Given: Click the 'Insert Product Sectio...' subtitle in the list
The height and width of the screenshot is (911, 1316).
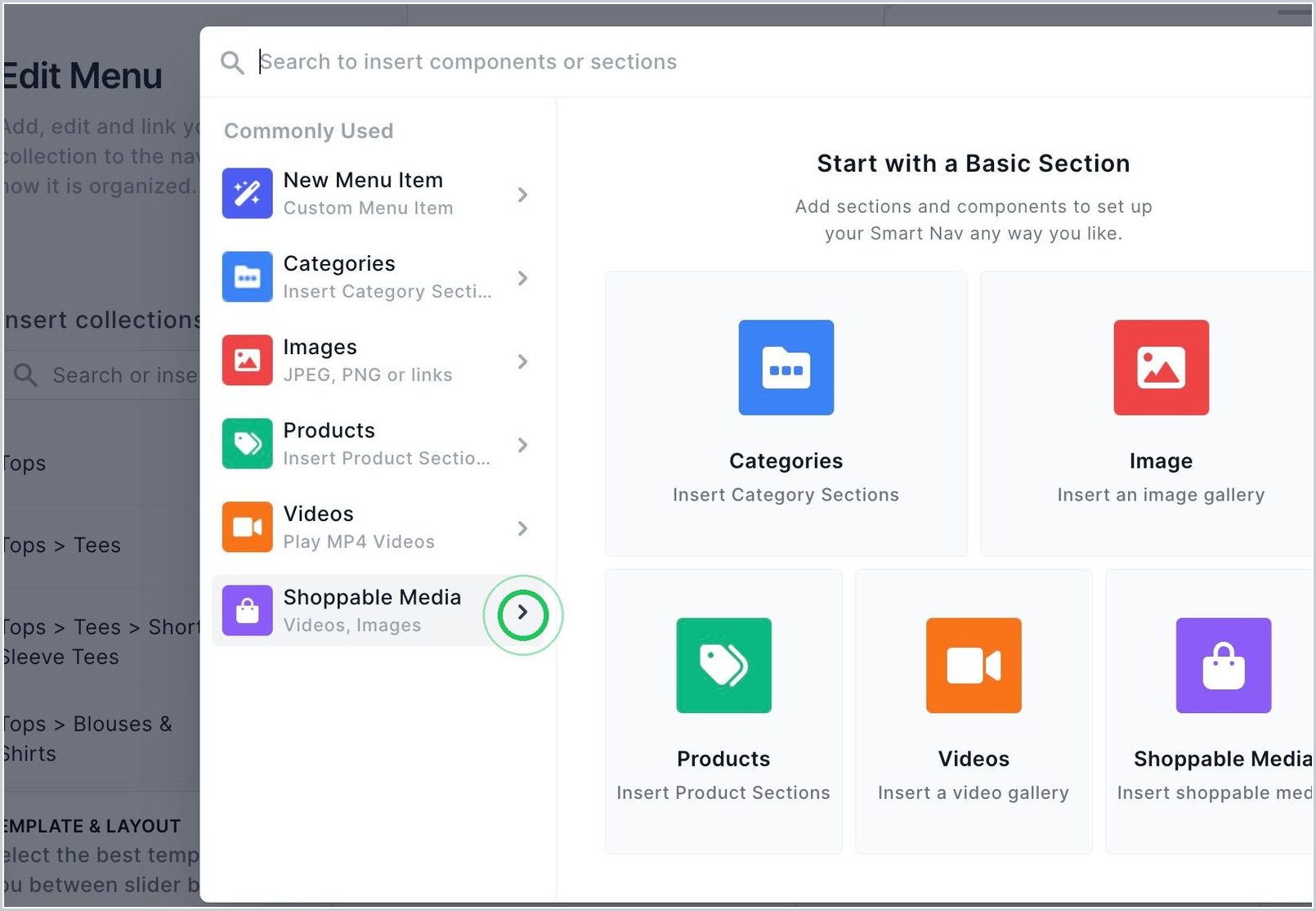Looking at the screenshot, I should pyautogui.click(x=387, y=458).
